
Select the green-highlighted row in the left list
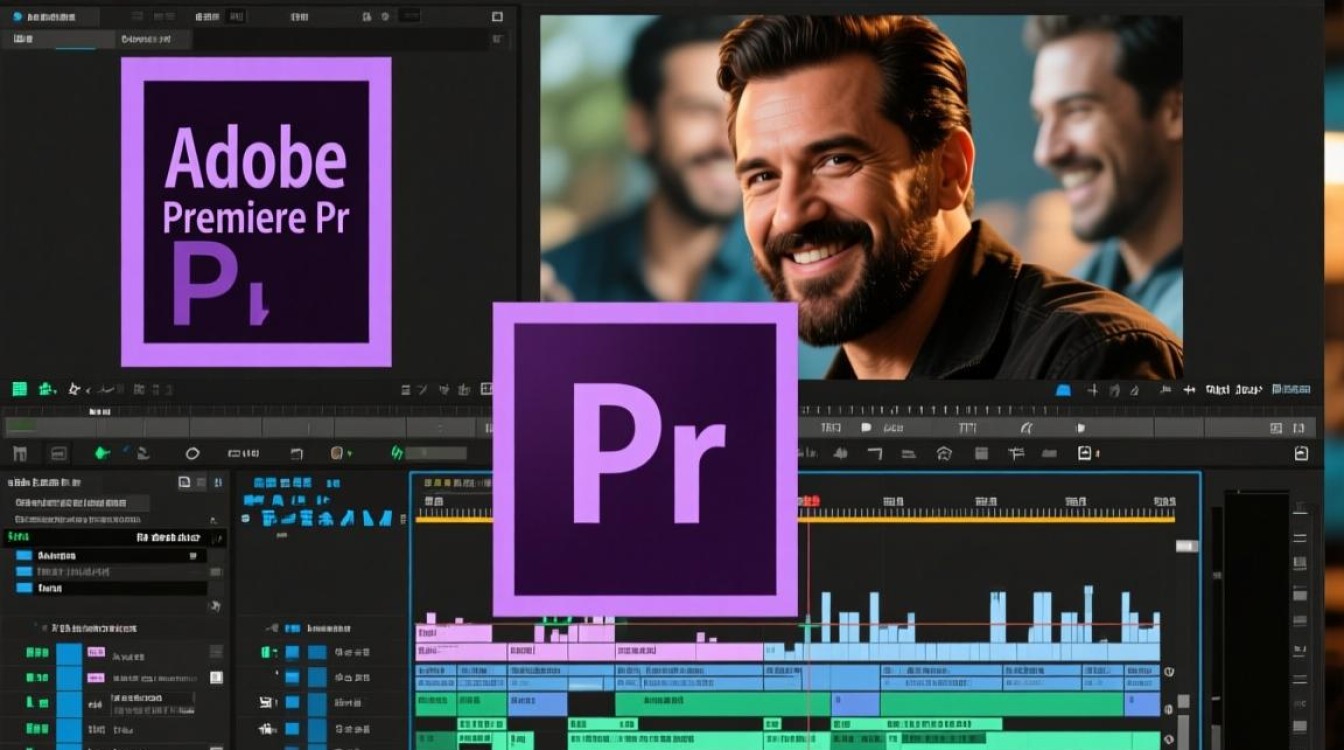[115, 538]
